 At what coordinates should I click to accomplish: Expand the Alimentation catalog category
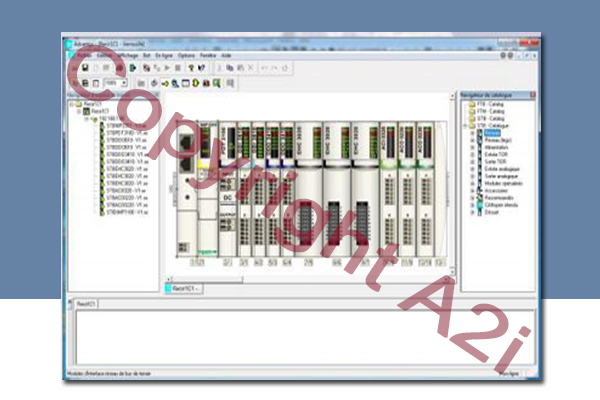(x=472, y=146)
